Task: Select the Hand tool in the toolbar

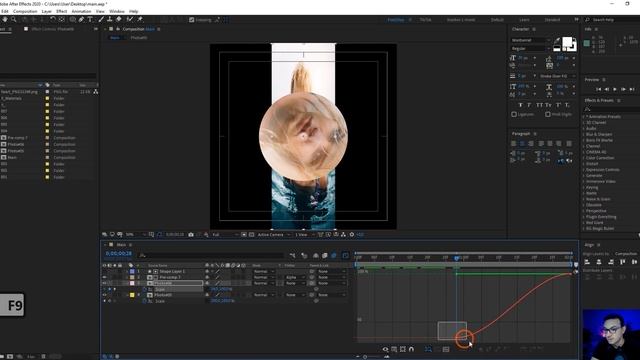Action: (x=5, y=19)
